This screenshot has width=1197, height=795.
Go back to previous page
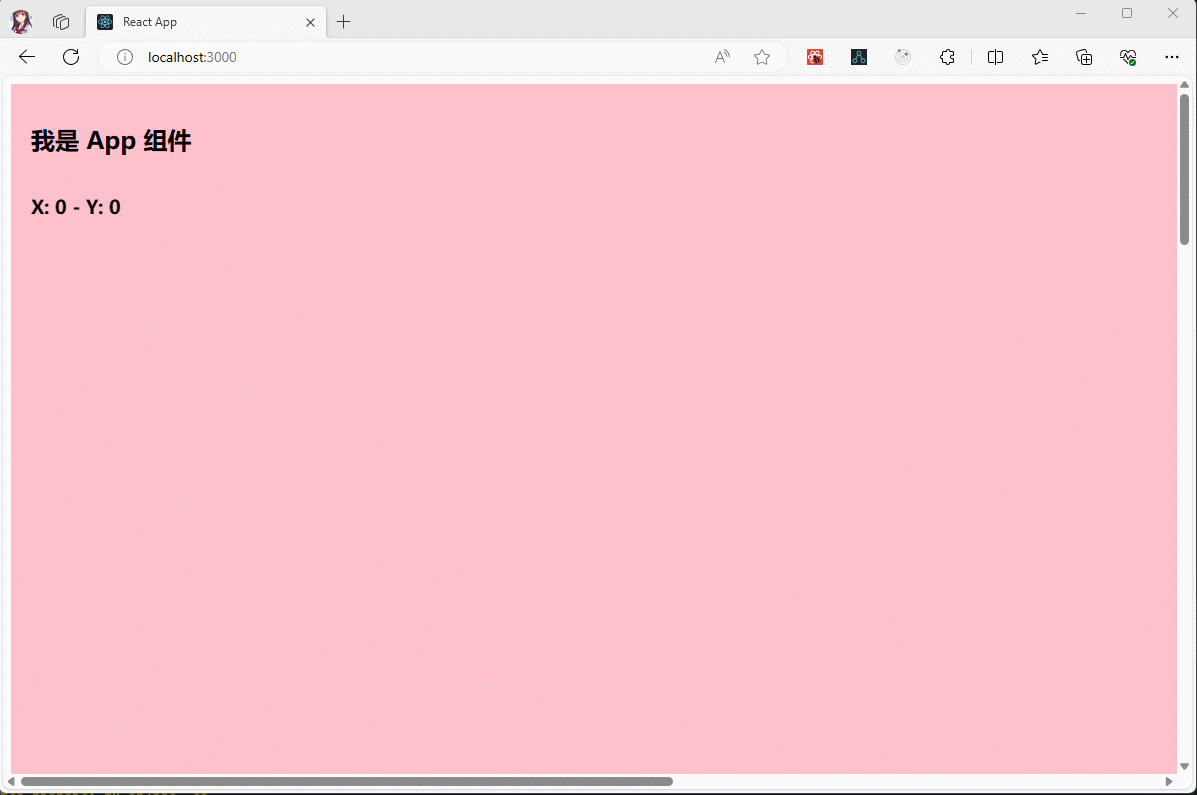[x=27, y=57]
